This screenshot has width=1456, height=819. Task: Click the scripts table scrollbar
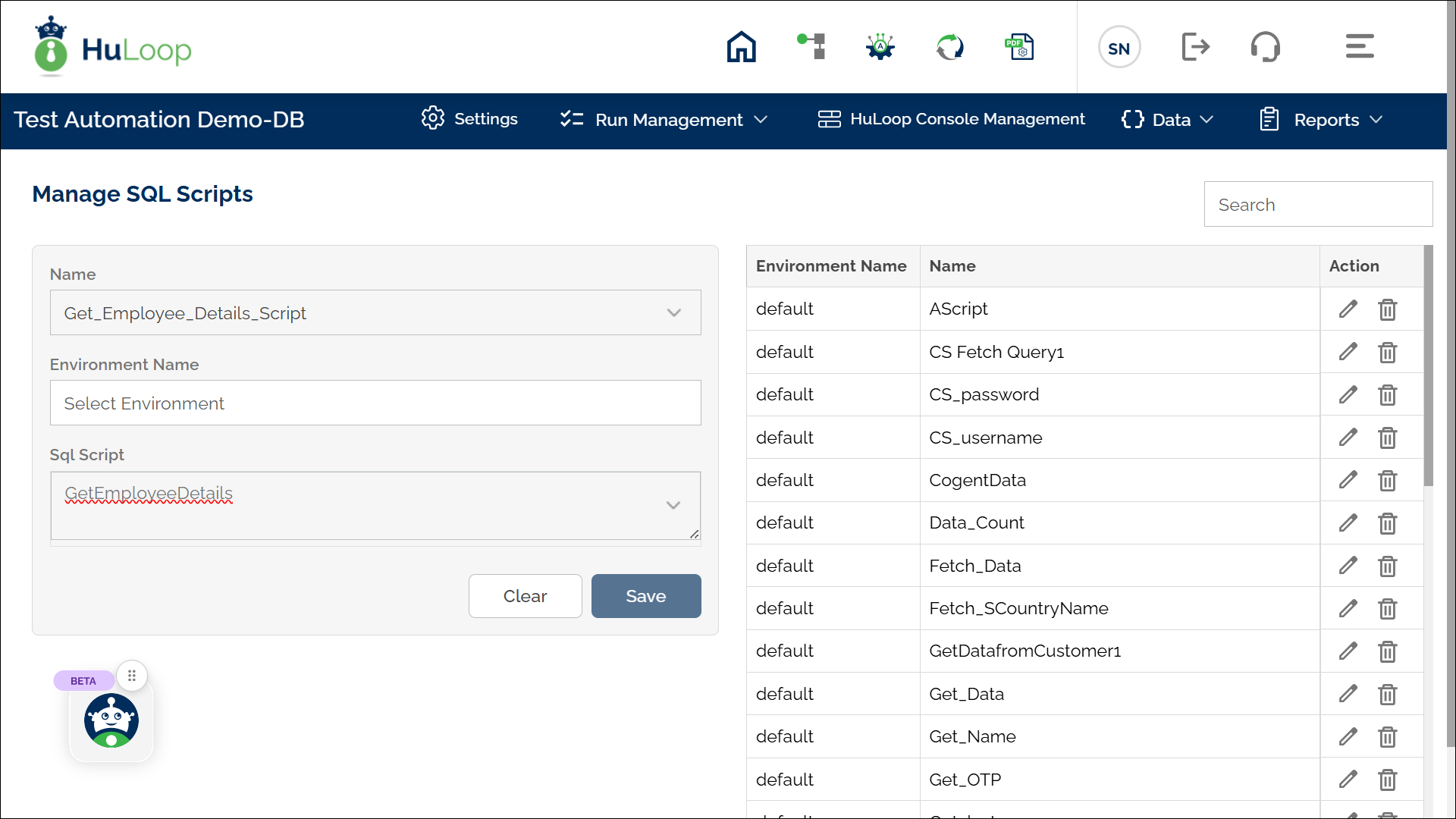click(1428, 366)
